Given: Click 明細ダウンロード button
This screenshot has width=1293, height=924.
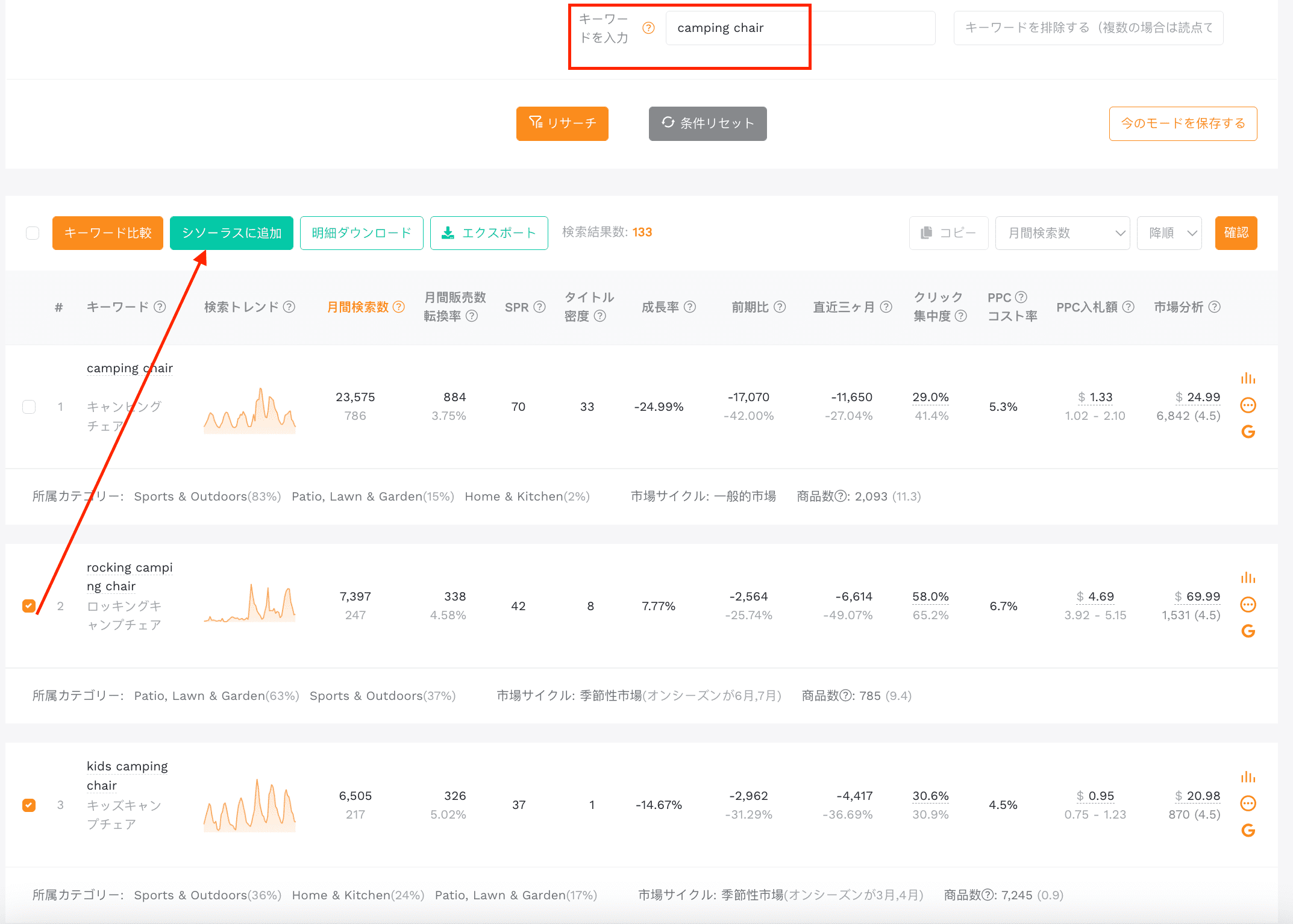Looking at the screenshot, I should click(x=362, y=233).
